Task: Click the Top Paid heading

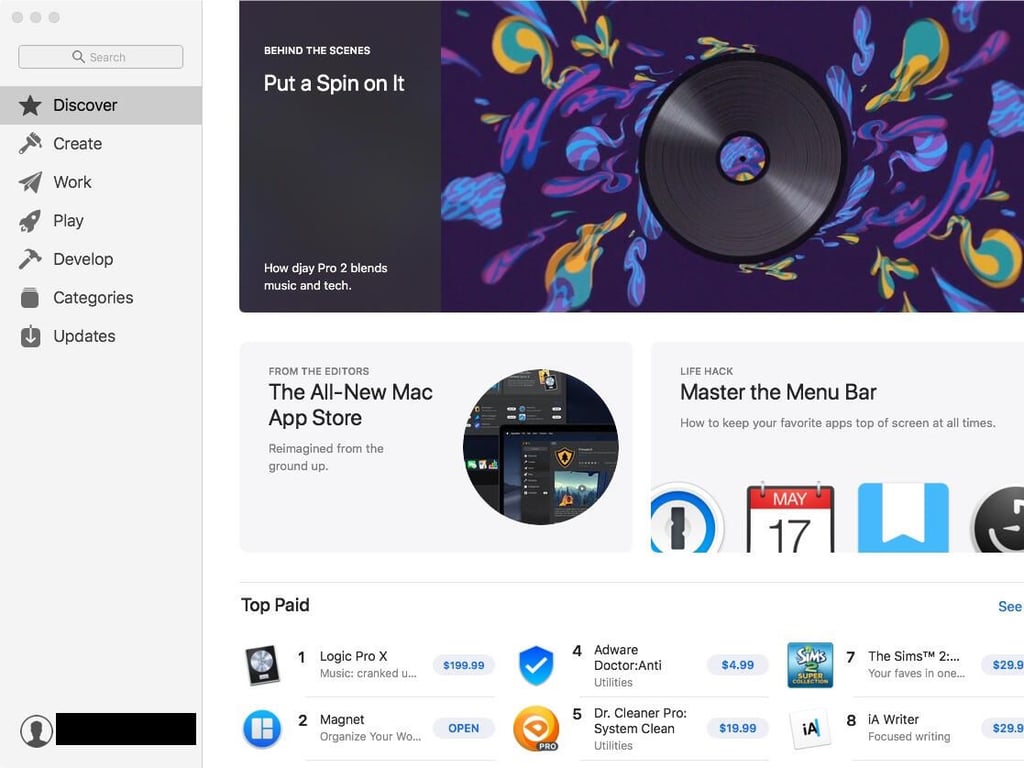Action: click(275, 605)
